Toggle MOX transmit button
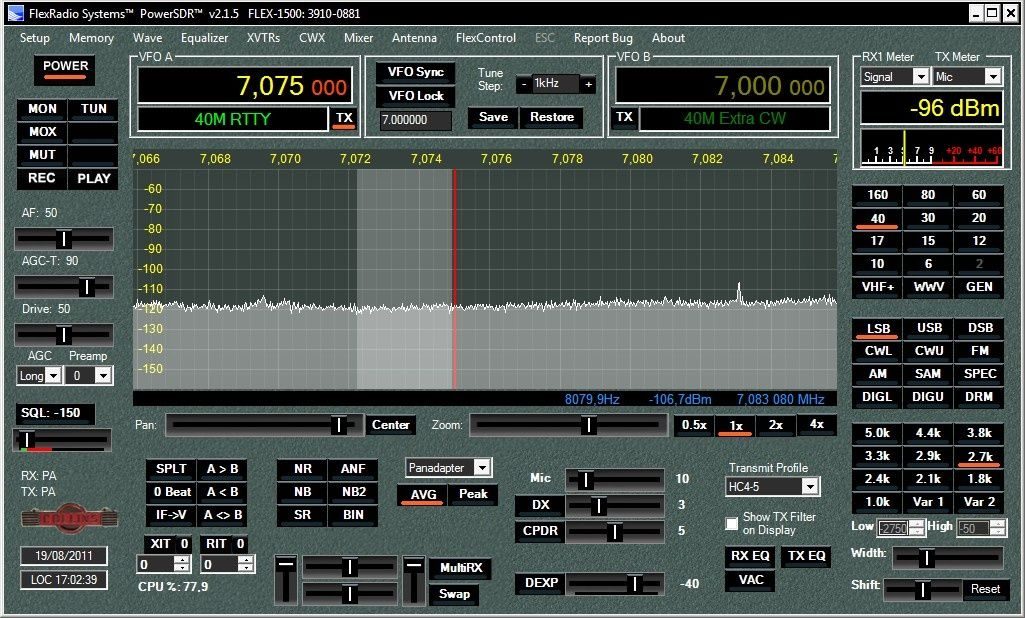Image resolution: width=1025 pixels, height=618 pixels. coord(42,131)
